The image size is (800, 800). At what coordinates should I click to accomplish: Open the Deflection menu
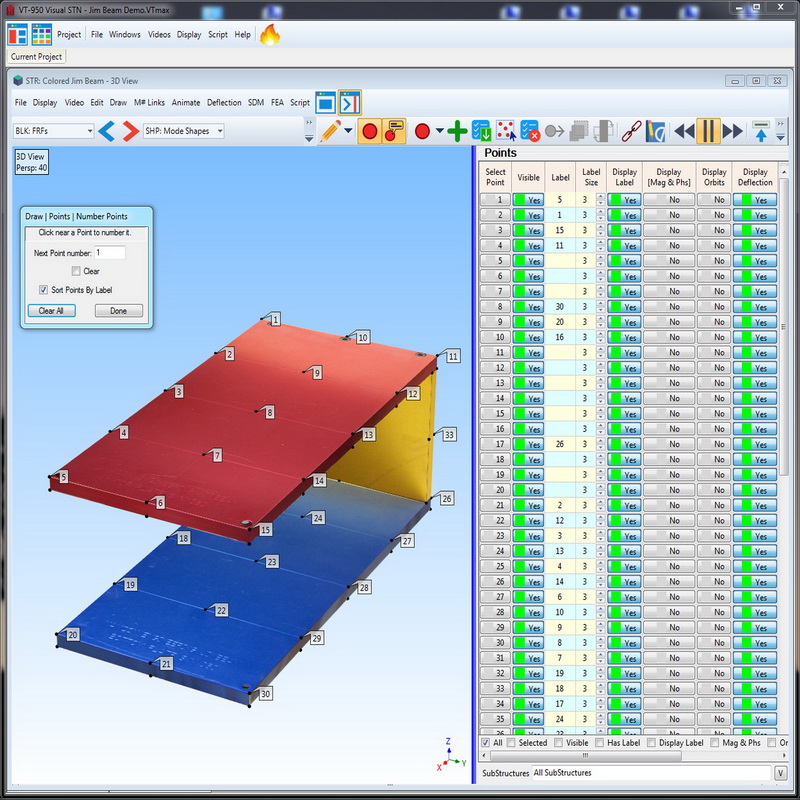pos(224,102)
